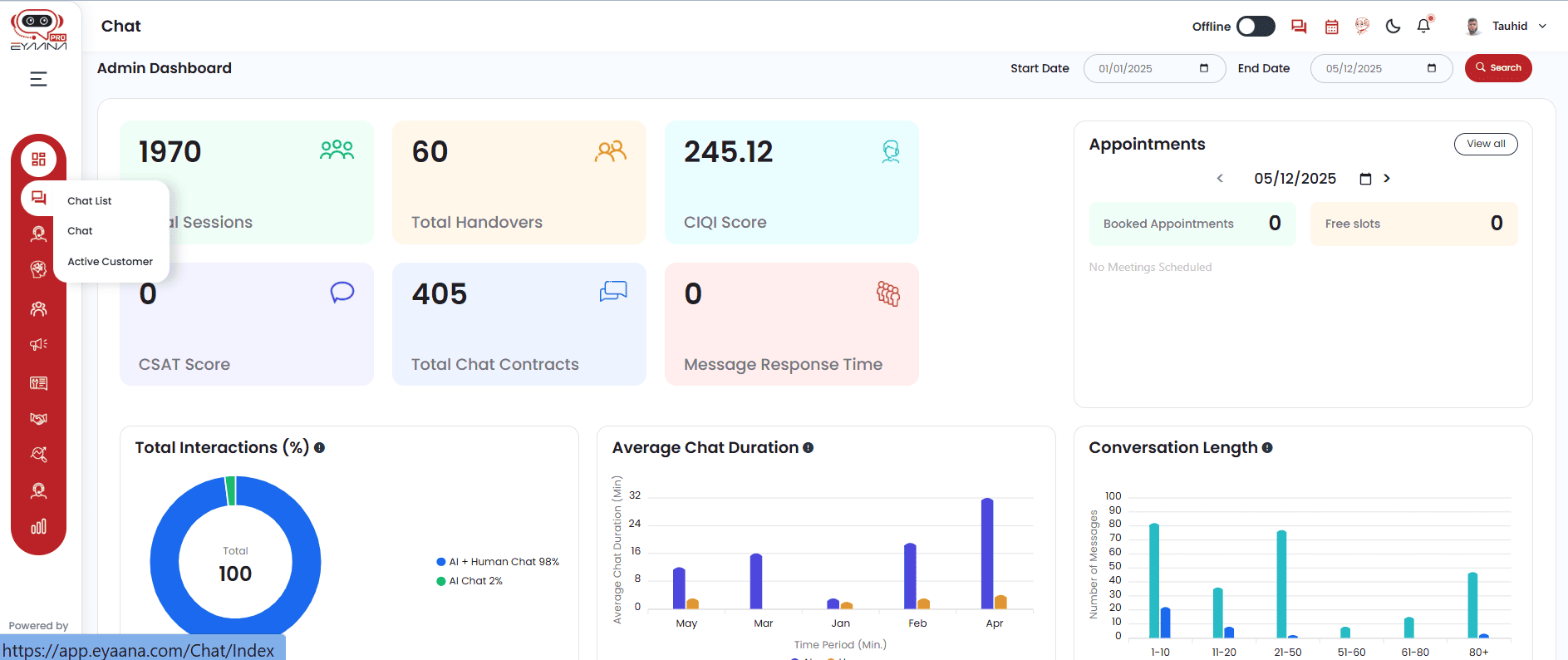Select Chat List from the flyout menu
Viewport: 1568px width, 660px height.
point(90,201)
